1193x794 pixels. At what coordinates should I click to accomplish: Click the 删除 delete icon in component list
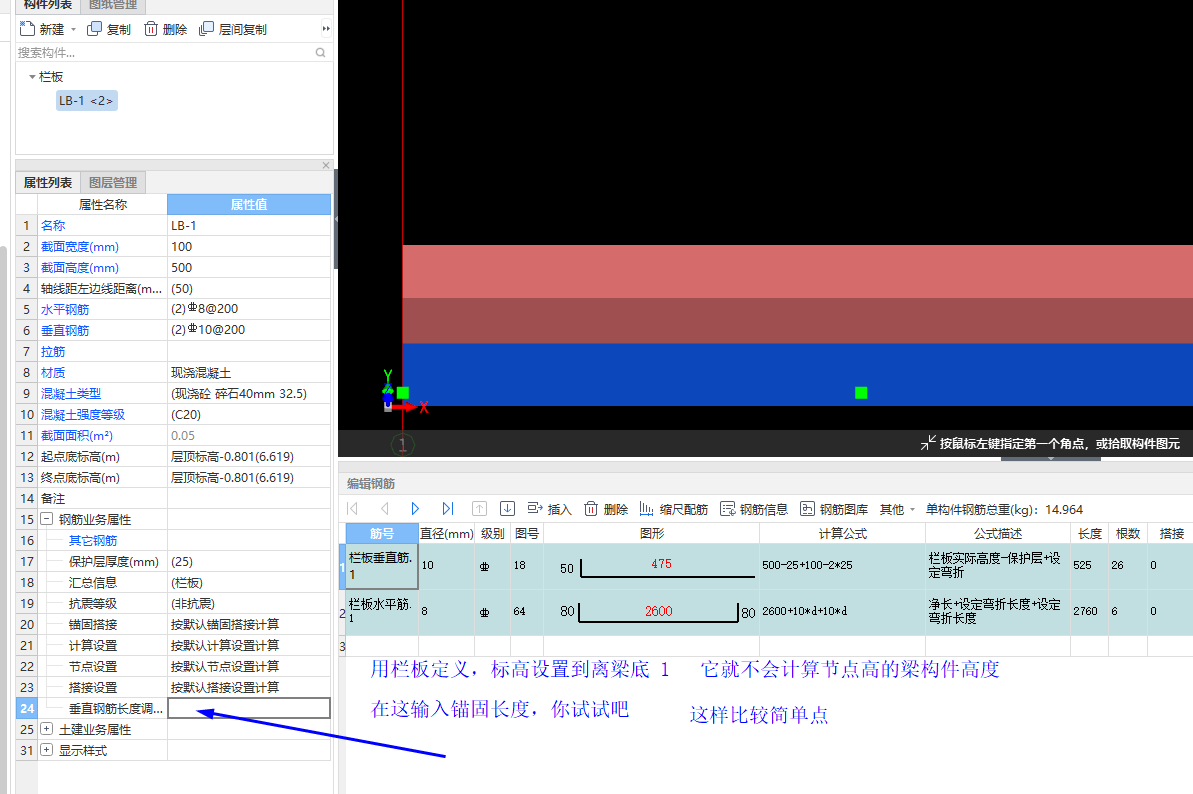[151, 29]
